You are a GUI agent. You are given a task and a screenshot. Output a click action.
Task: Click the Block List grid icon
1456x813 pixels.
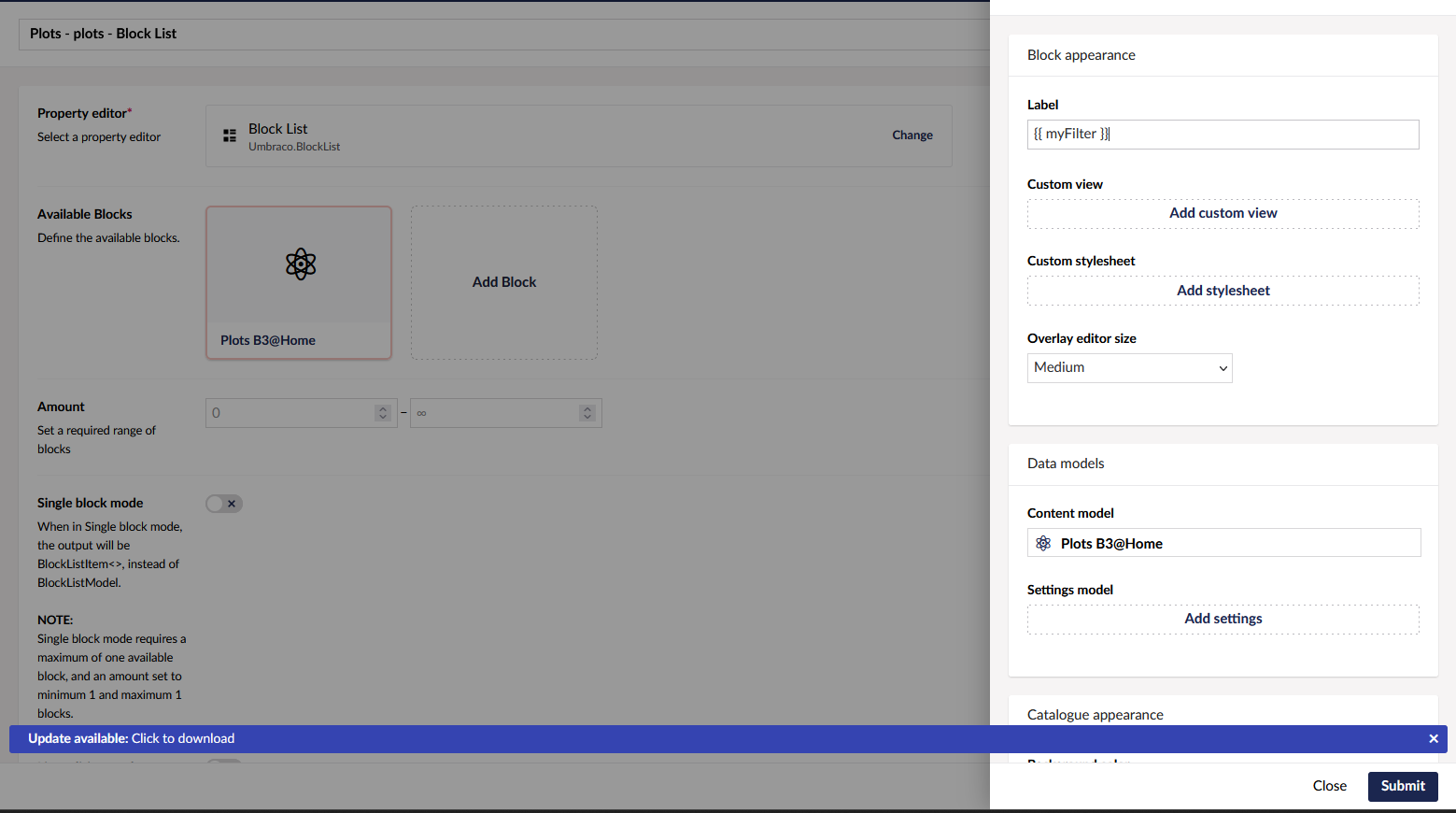(230, 135)
